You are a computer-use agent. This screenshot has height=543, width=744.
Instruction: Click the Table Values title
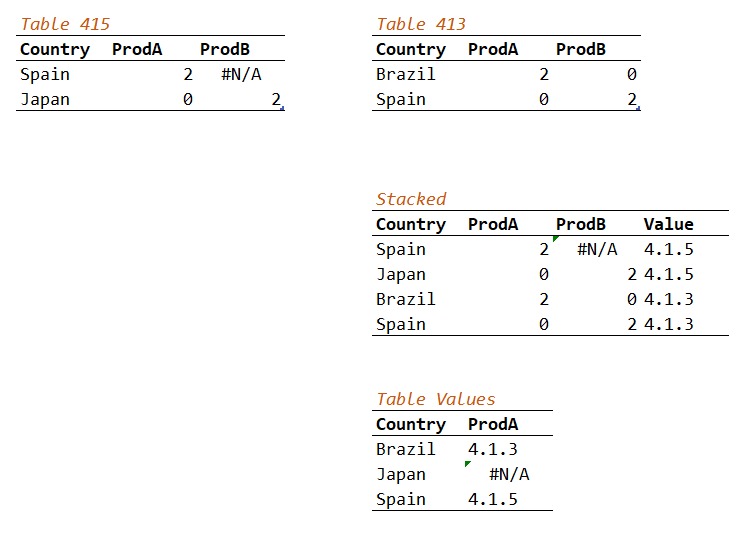click(436, 399)
